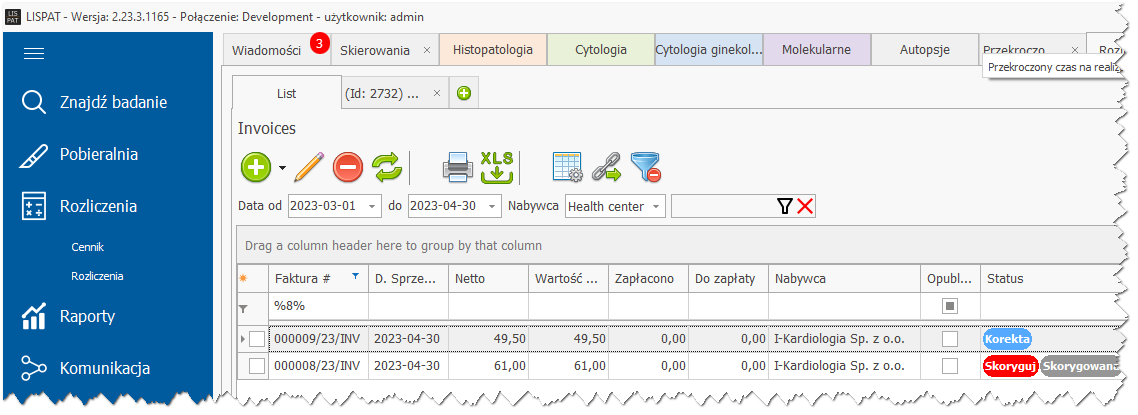Click the pencil edit invoice icon
Screen dimensions: 1138x415
pyautogui.click(x=308, y=166)
